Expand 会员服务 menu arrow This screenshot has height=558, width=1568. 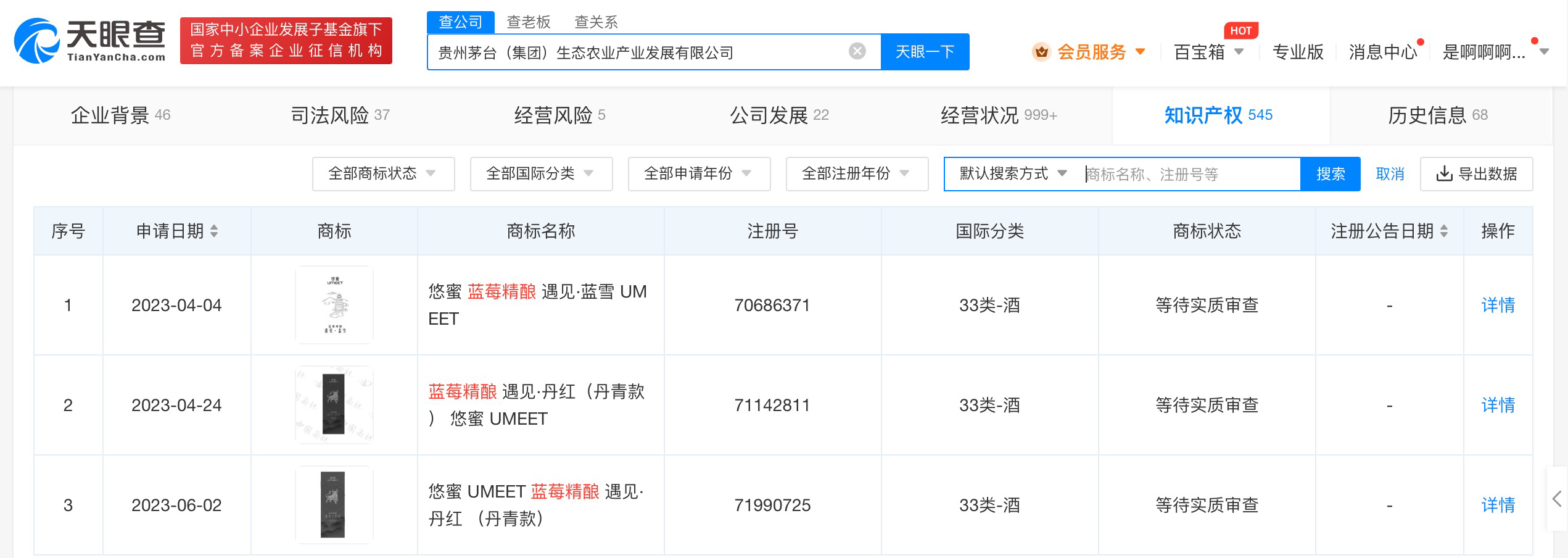click(1140, 52)
